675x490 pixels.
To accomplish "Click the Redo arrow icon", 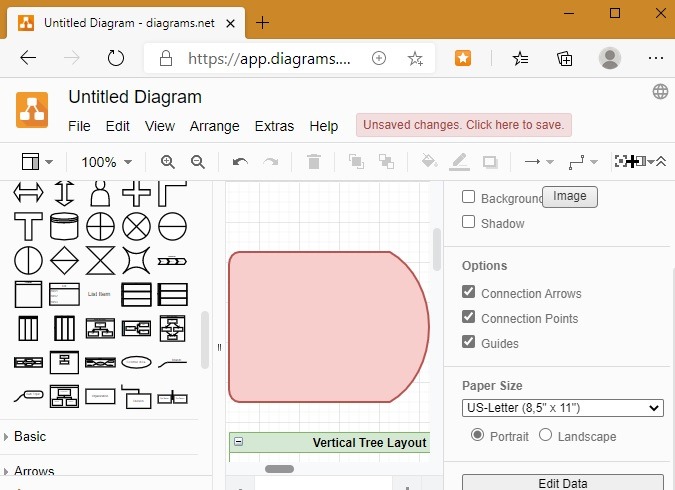I will 271,162.
